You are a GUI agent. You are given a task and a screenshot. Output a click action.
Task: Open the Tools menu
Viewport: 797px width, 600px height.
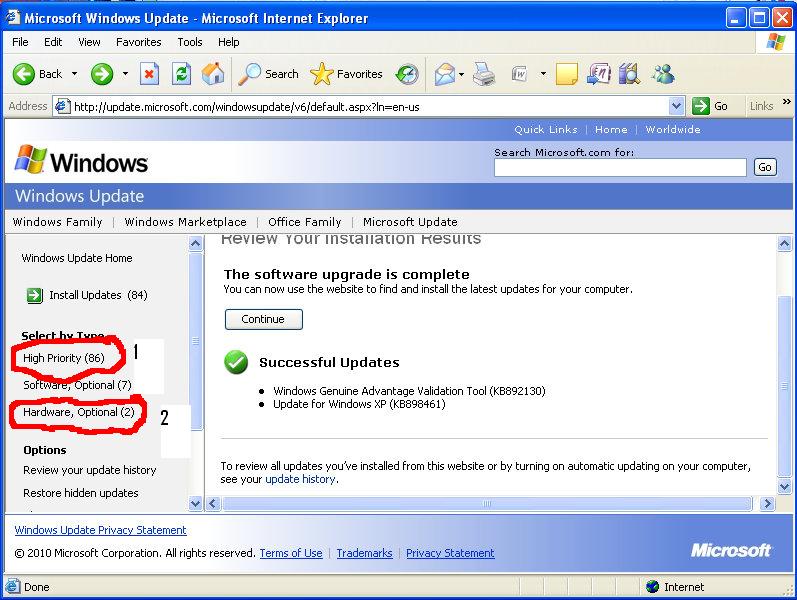point(190,42)
